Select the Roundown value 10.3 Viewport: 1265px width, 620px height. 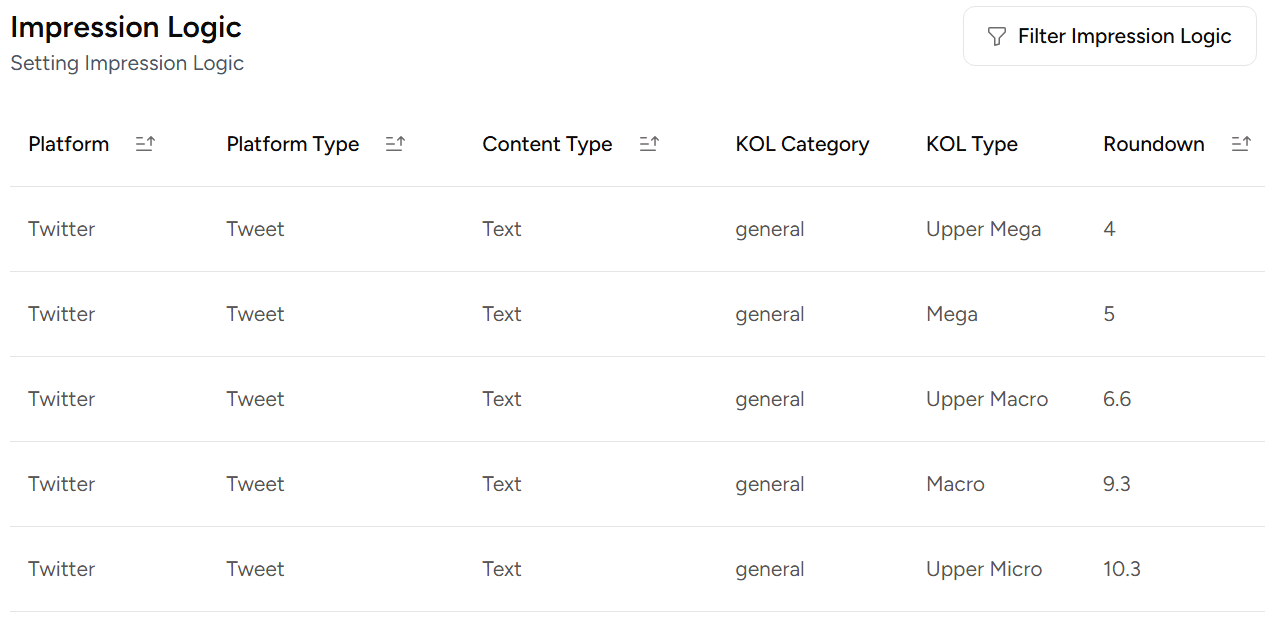(x=1122, y=569)
